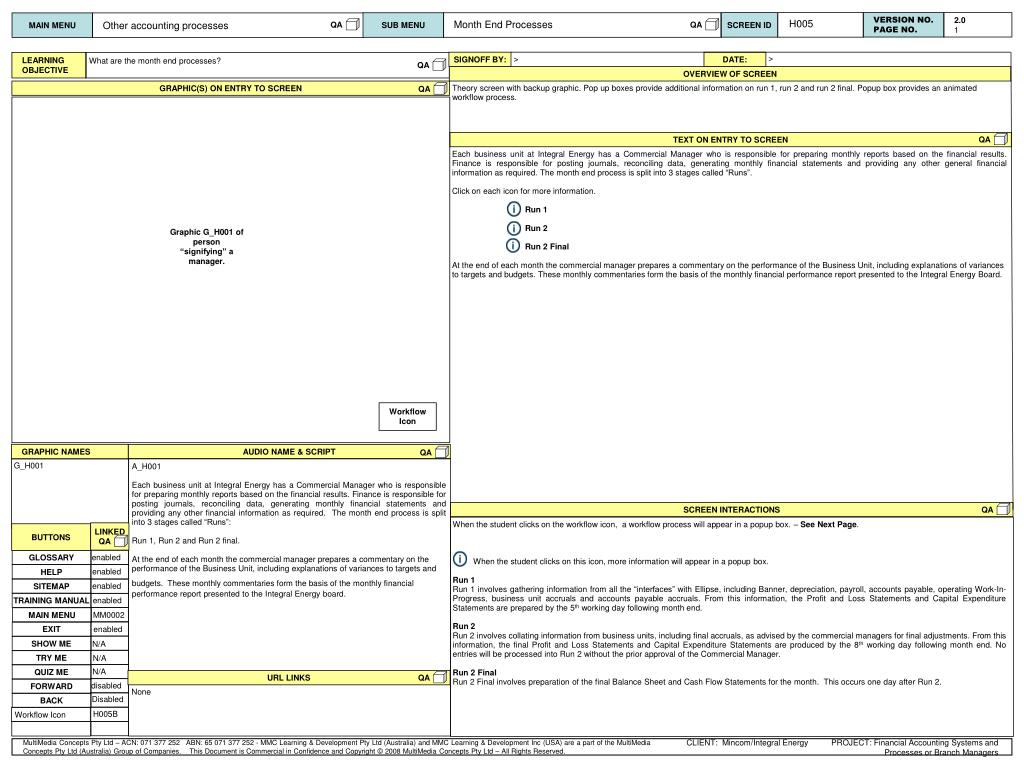
Task: Click the info icon beside Run 1
Action: tap(514, 209)
